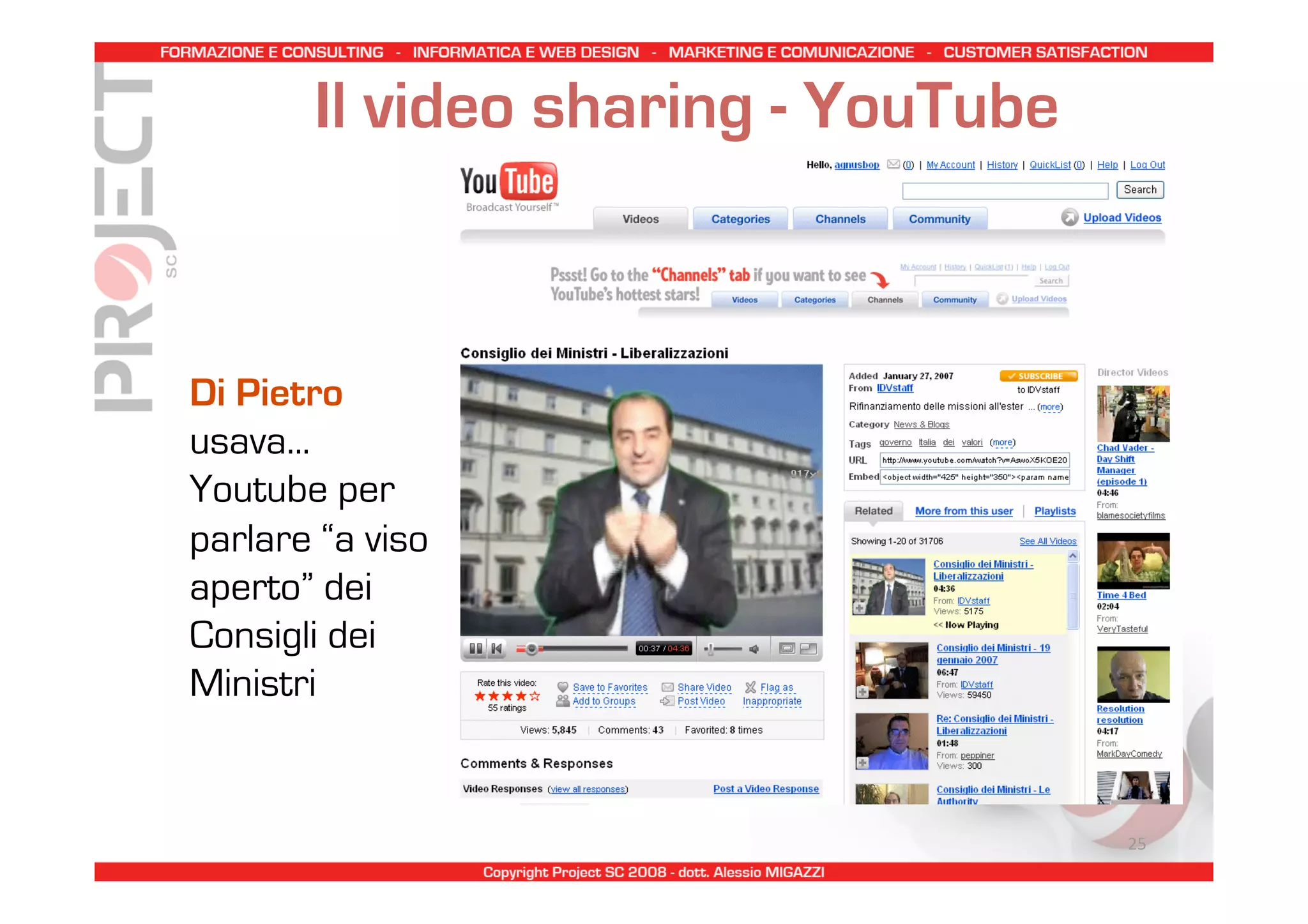Add Re: Consiglio dei Ministri video to QuickList
This screenshot has width=1308, height=924.
[x=862, y=762]
